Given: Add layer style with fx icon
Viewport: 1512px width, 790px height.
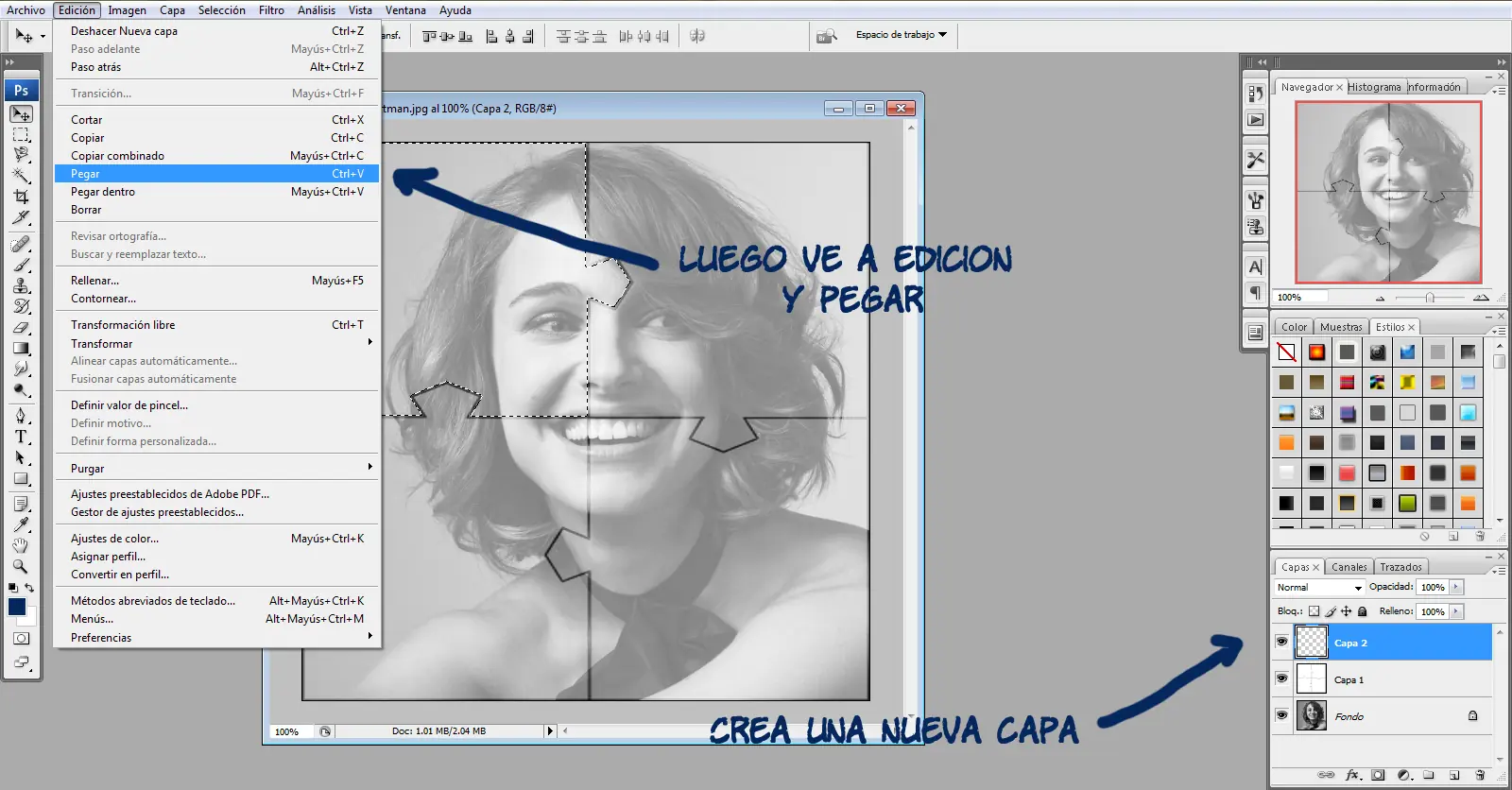Looking at the screenshot, I should tap(1352, 775).
